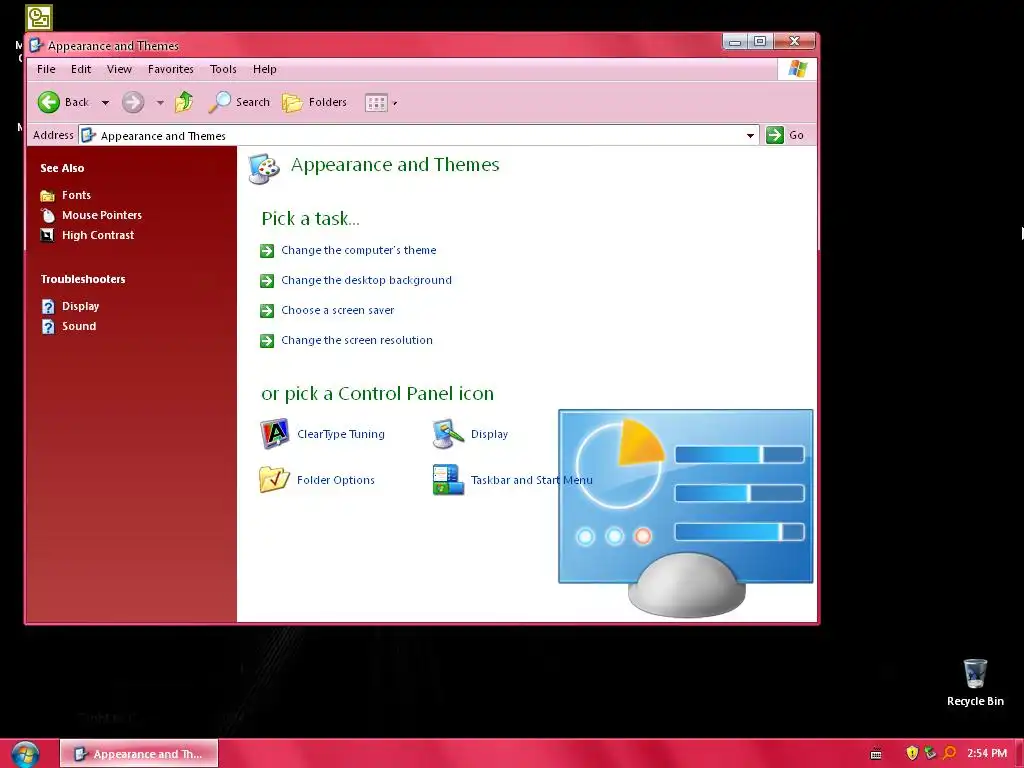Open the Favorites menu
The image size is (1024, 768).
170,69
